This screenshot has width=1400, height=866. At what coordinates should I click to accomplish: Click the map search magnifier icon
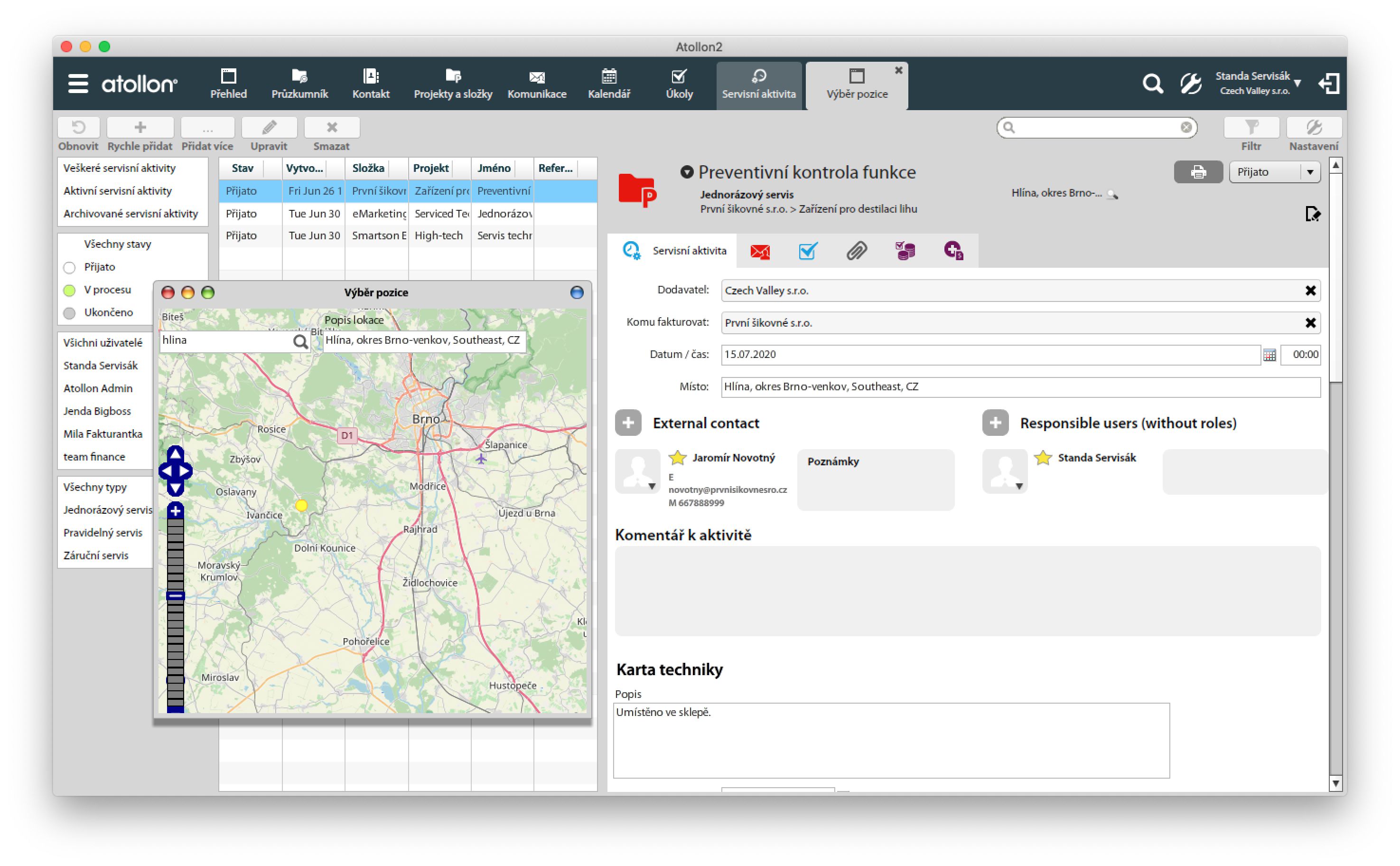point(300,342)
